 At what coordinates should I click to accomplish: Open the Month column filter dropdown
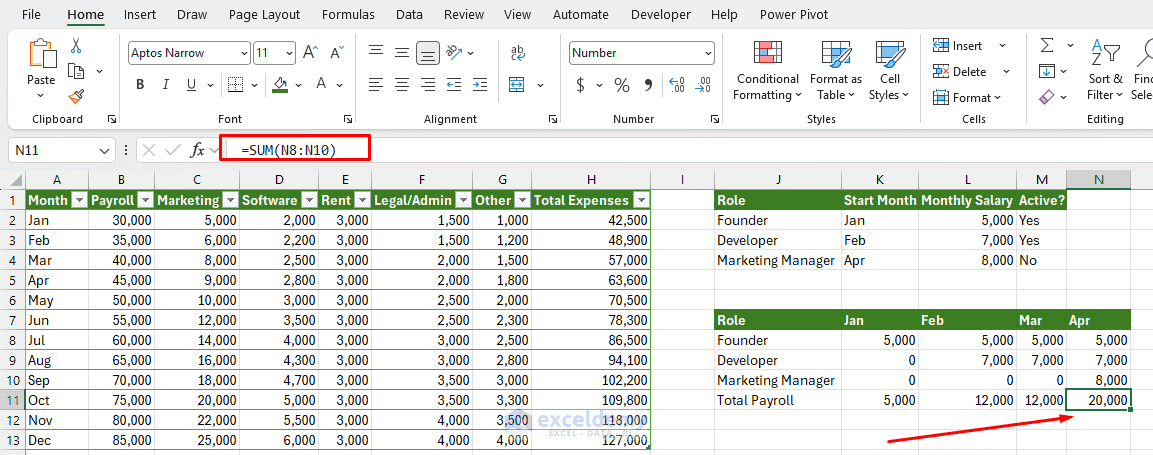[x=80, y=200]
